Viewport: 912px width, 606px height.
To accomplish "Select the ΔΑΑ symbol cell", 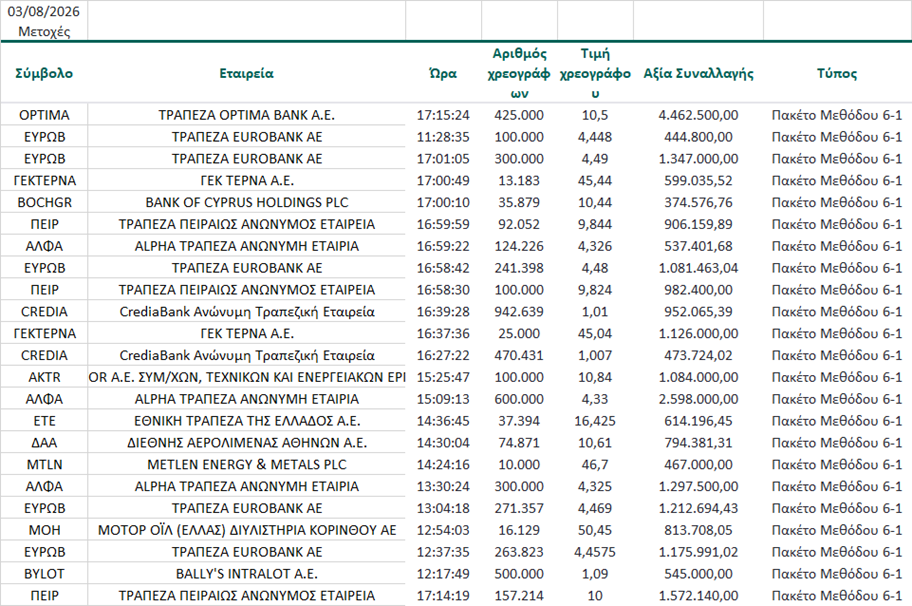I will 44,443.
